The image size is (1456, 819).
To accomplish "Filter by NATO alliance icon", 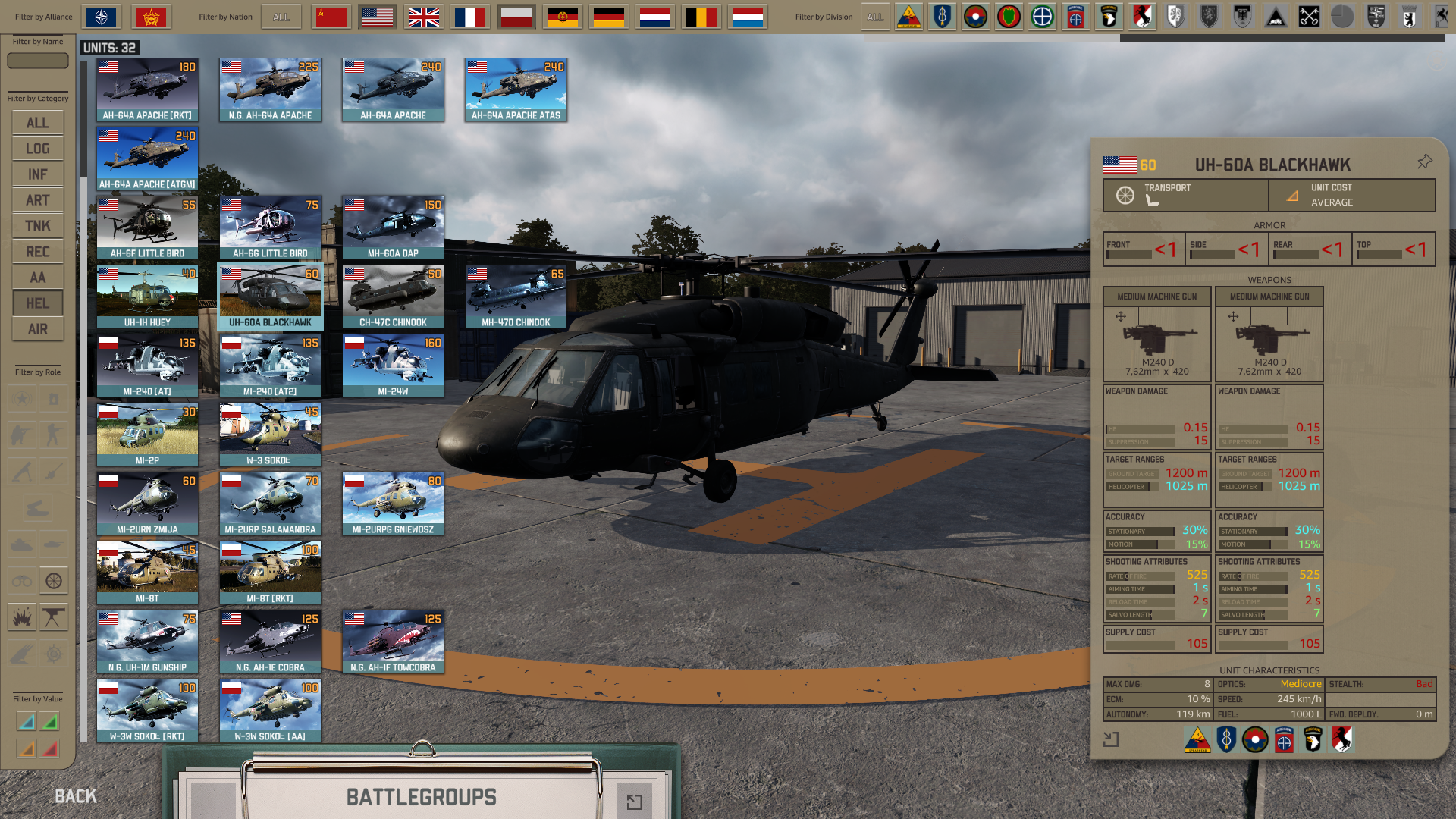I will coord(102,17).
